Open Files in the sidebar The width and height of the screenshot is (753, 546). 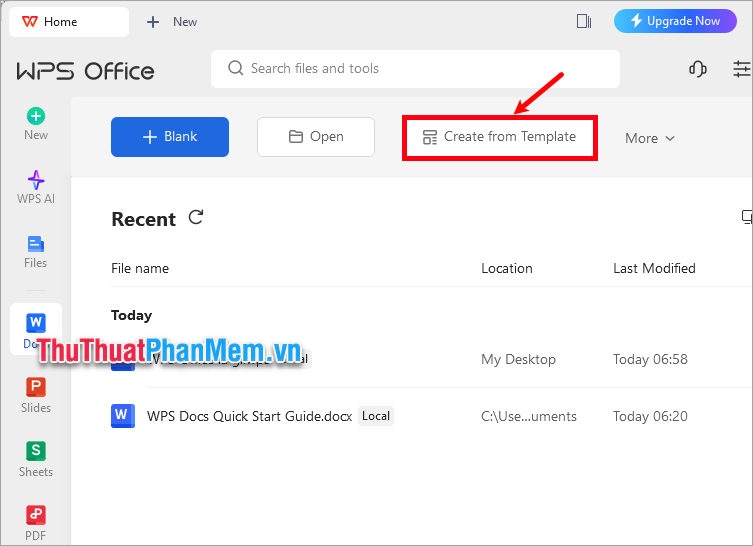click(x=36, y=252)
